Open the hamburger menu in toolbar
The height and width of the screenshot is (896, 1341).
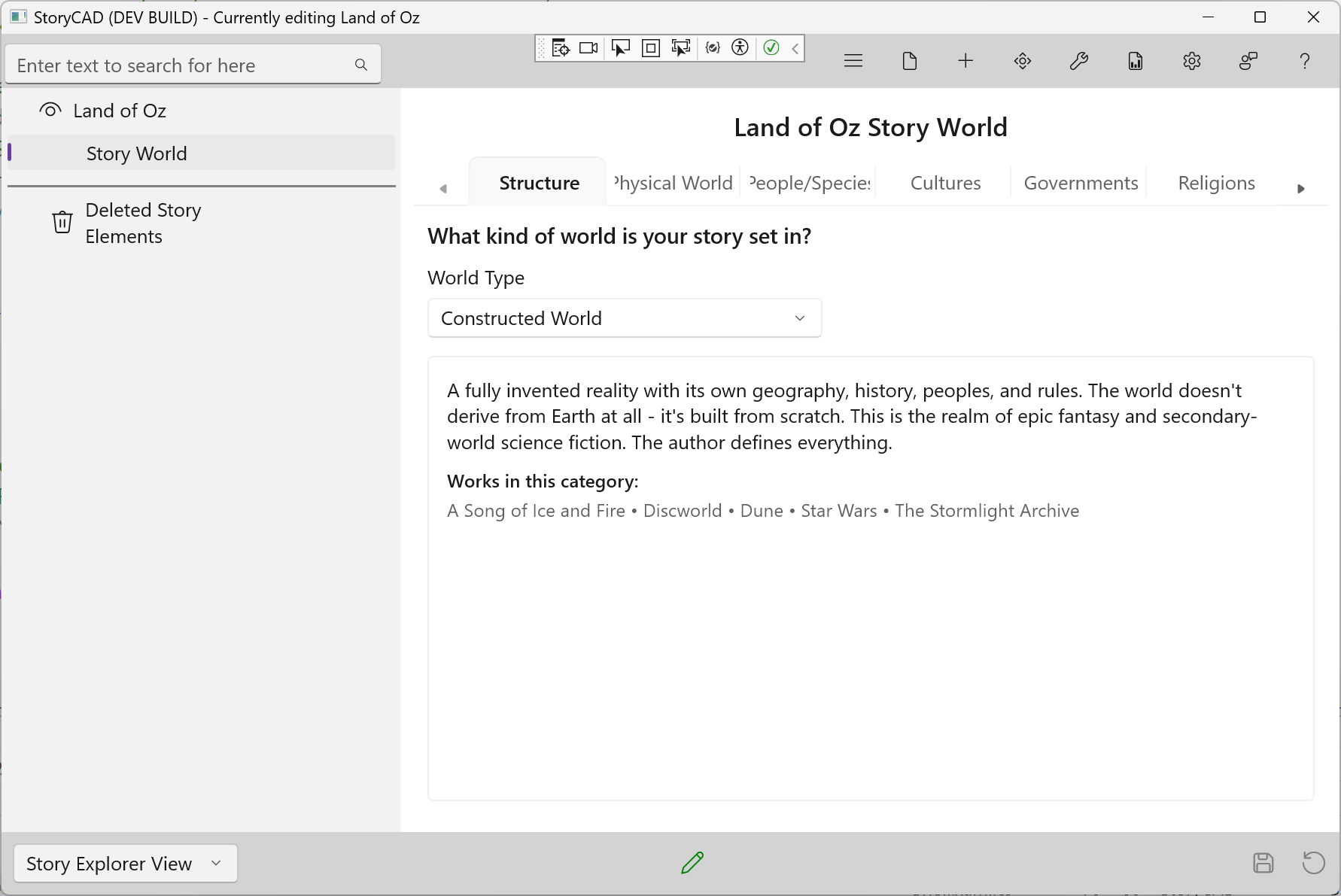coord(853,61)
